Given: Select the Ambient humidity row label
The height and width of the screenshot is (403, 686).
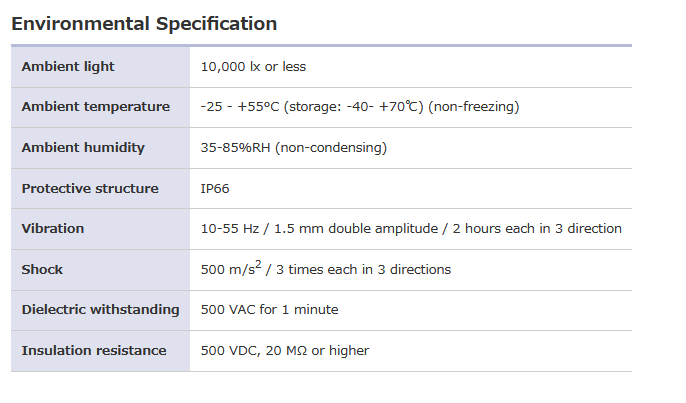Looking at the screenshot, I should click(83, 148).
